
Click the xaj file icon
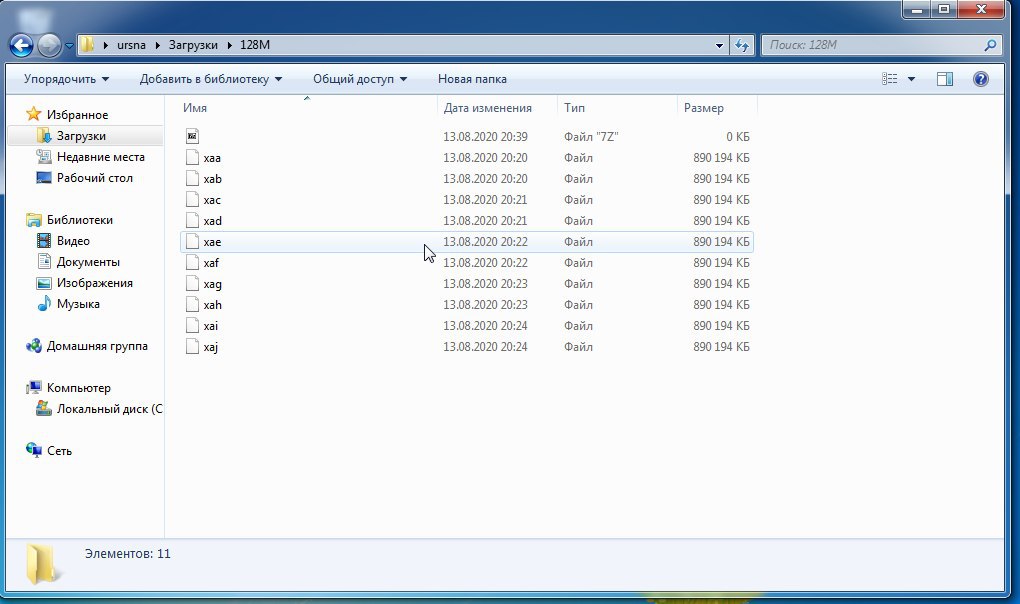pyautogui.click(x=192, y=347)
